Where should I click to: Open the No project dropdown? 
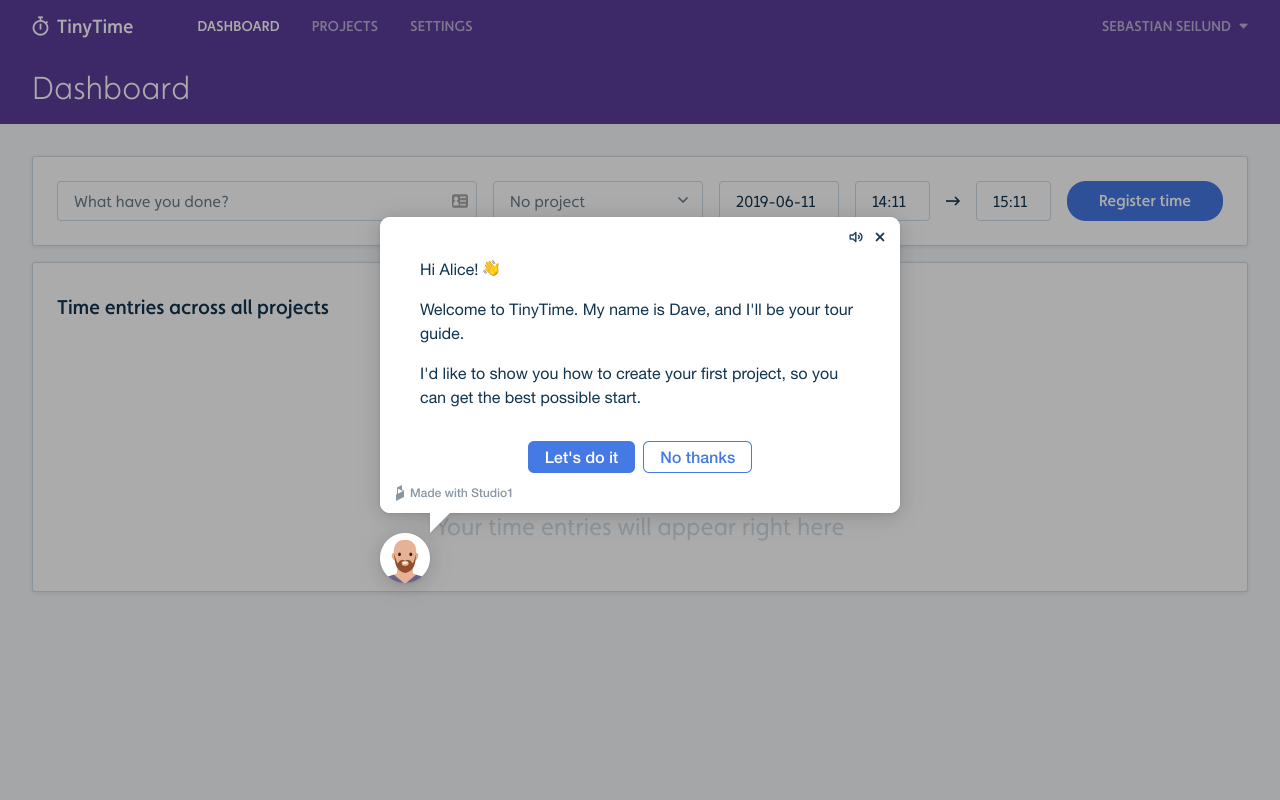coord(598,201)
